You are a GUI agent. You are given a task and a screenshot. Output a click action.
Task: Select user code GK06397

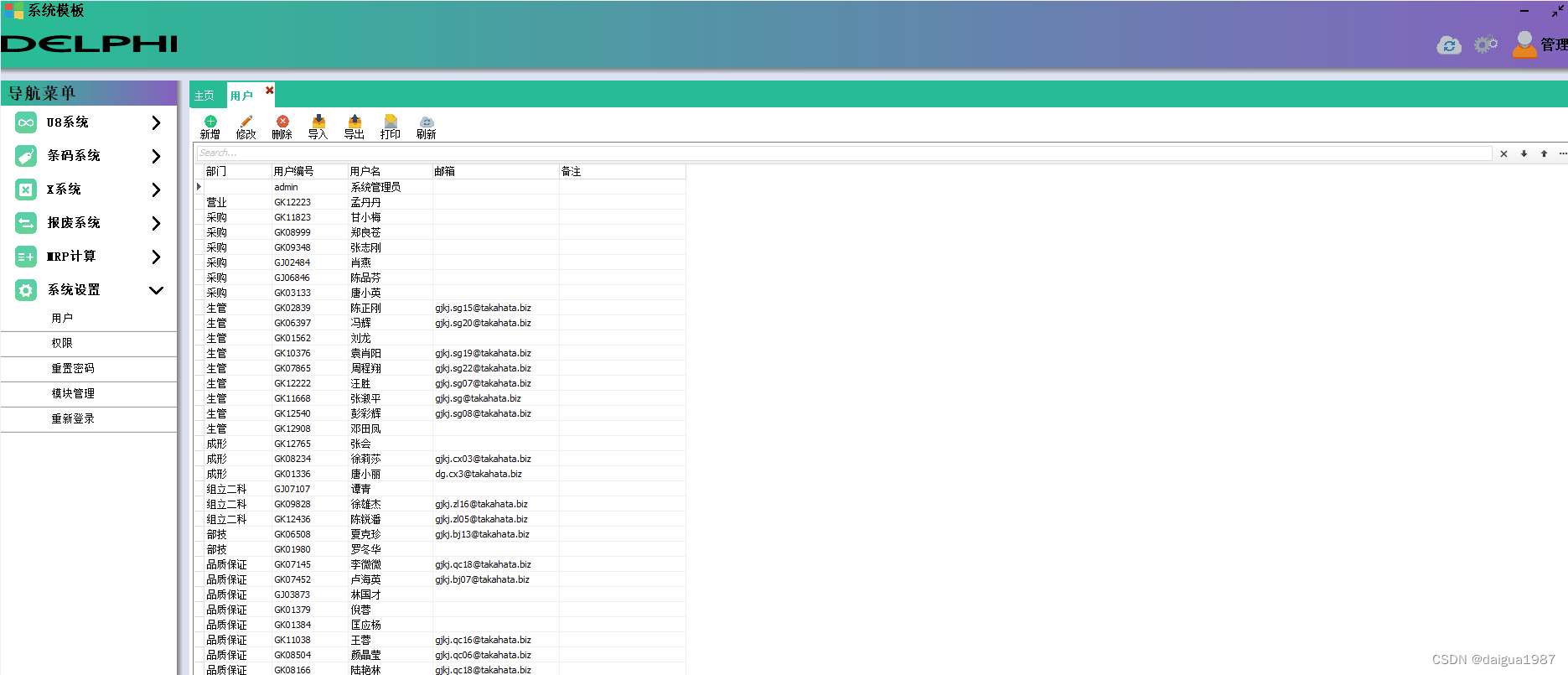[x=309, y=323]
